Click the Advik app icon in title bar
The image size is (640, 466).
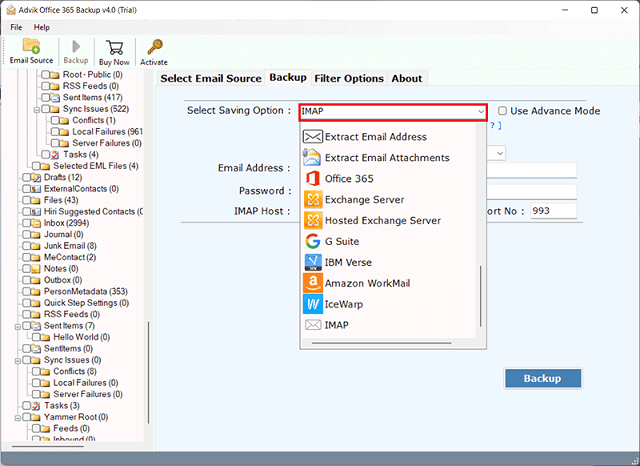click(x=11, y=10)
